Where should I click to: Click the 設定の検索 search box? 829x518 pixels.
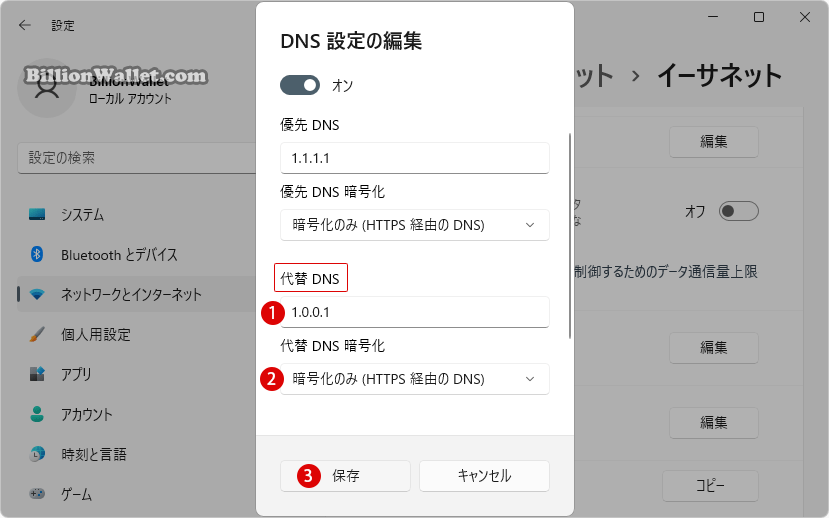click(x=137, y=158)
